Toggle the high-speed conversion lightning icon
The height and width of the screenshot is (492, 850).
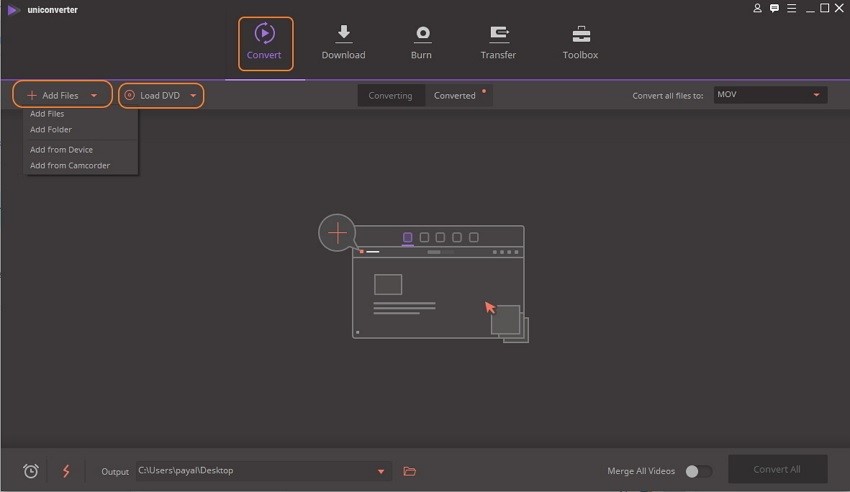(x=66, y=471)
